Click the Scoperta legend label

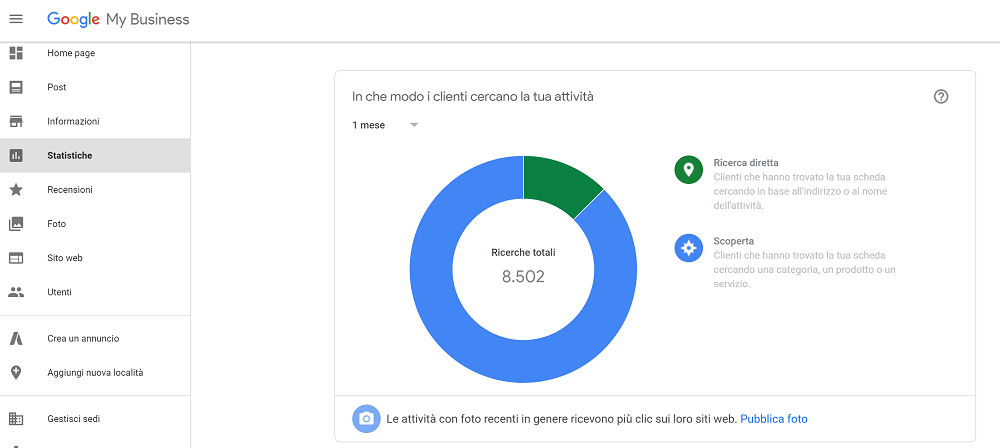(733, 241)
